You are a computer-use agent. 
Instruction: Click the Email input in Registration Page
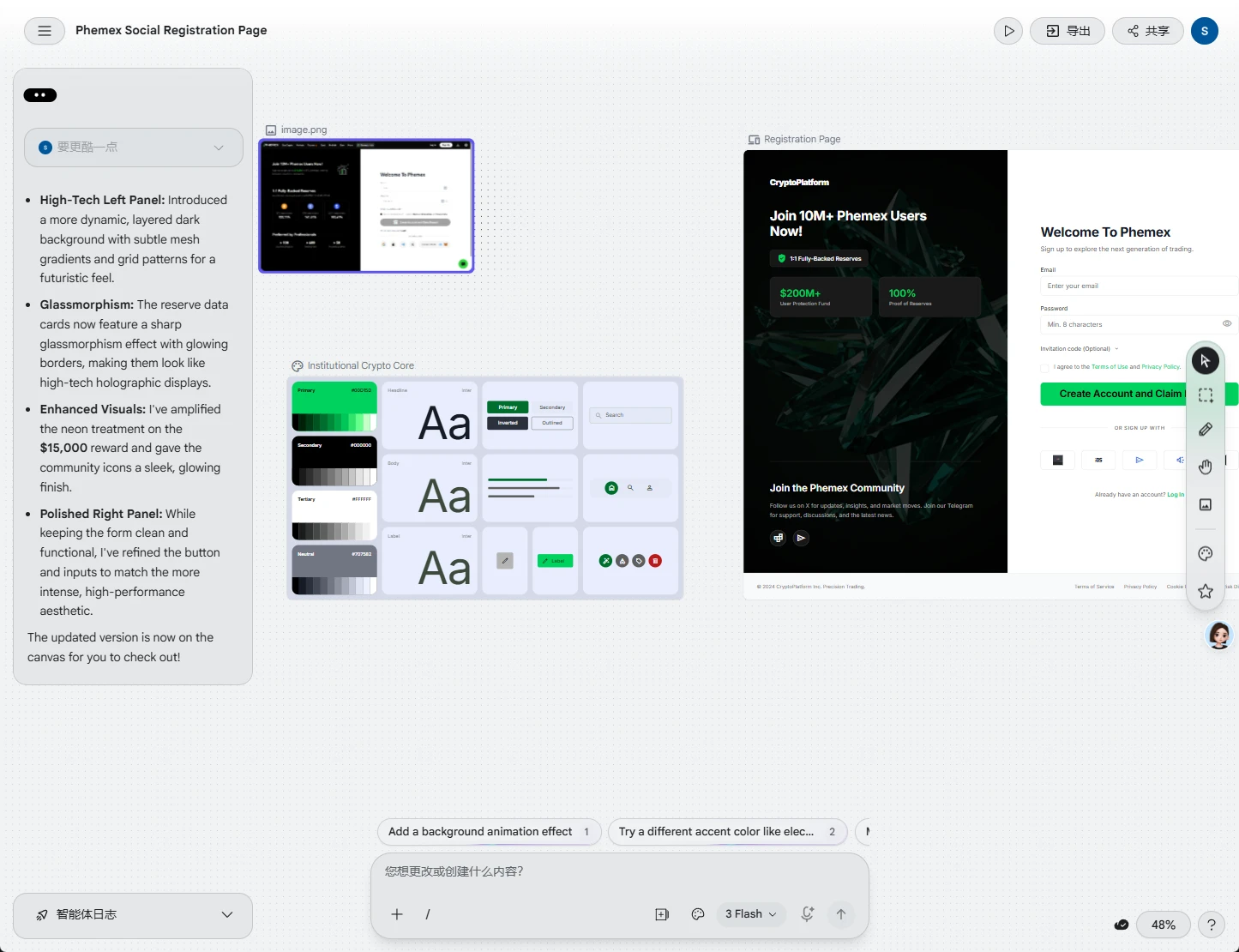(1139, 286)
